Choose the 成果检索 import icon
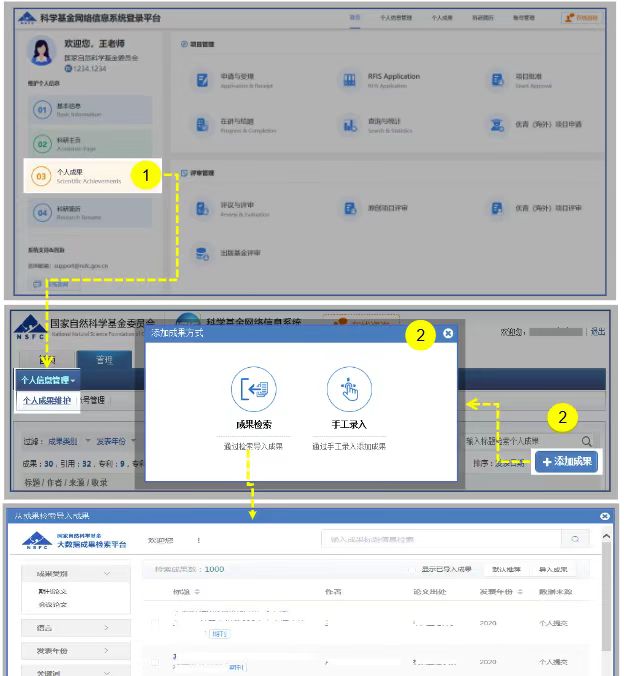 click(x=254, y=389)
